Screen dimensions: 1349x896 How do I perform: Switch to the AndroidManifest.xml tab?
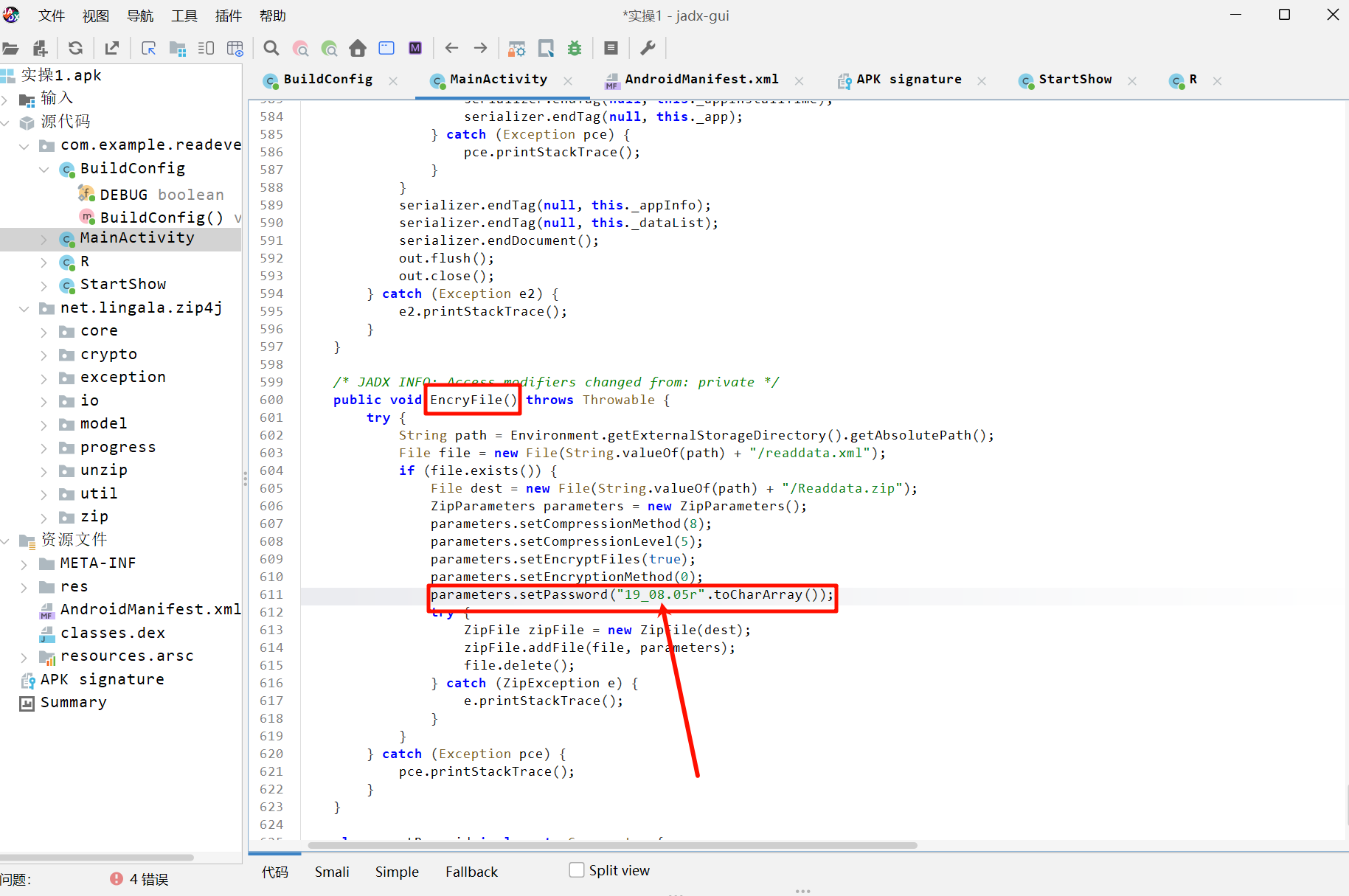pos(701,80)
